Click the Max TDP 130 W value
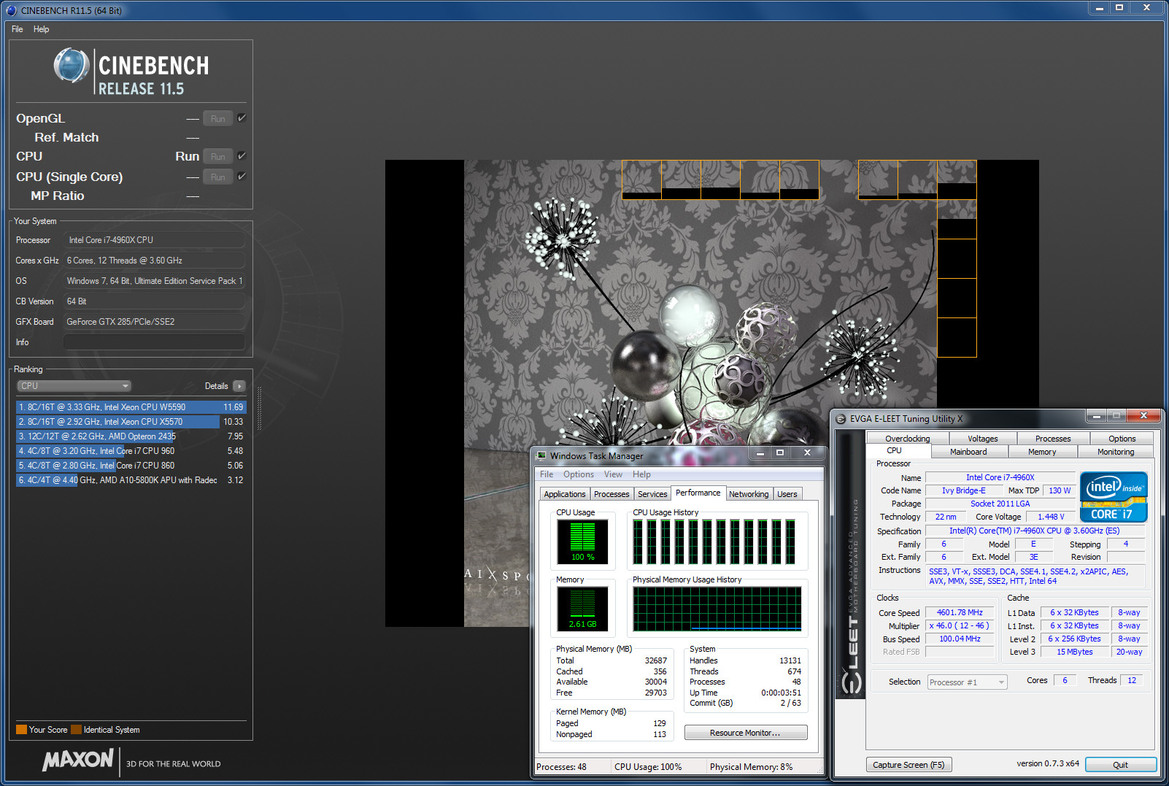 coord(1059,490)
